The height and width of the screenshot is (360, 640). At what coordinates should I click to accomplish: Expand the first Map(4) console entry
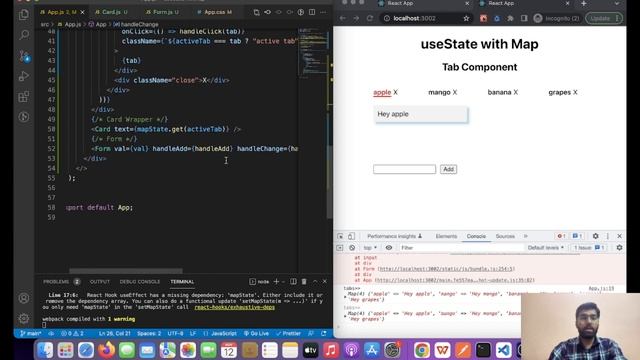pyautogui.click(x=345, y=296)
